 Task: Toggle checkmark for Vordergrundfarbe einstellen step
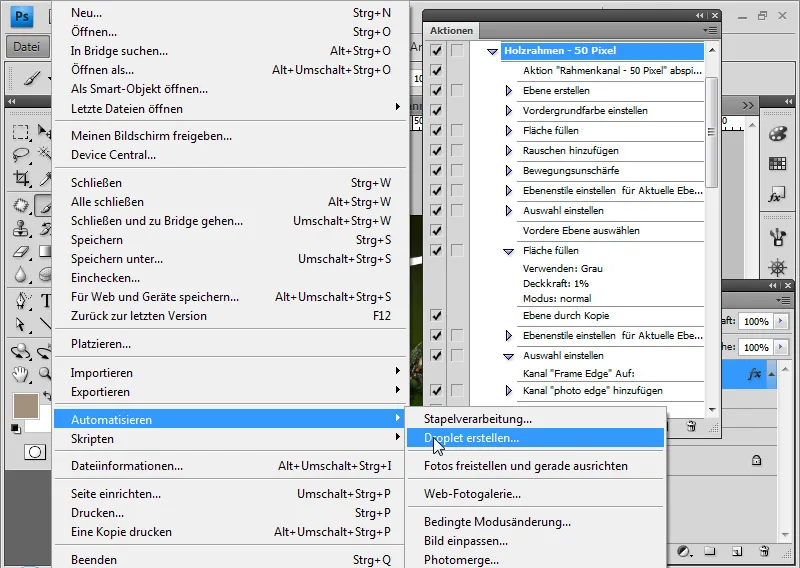pos(436,110)
